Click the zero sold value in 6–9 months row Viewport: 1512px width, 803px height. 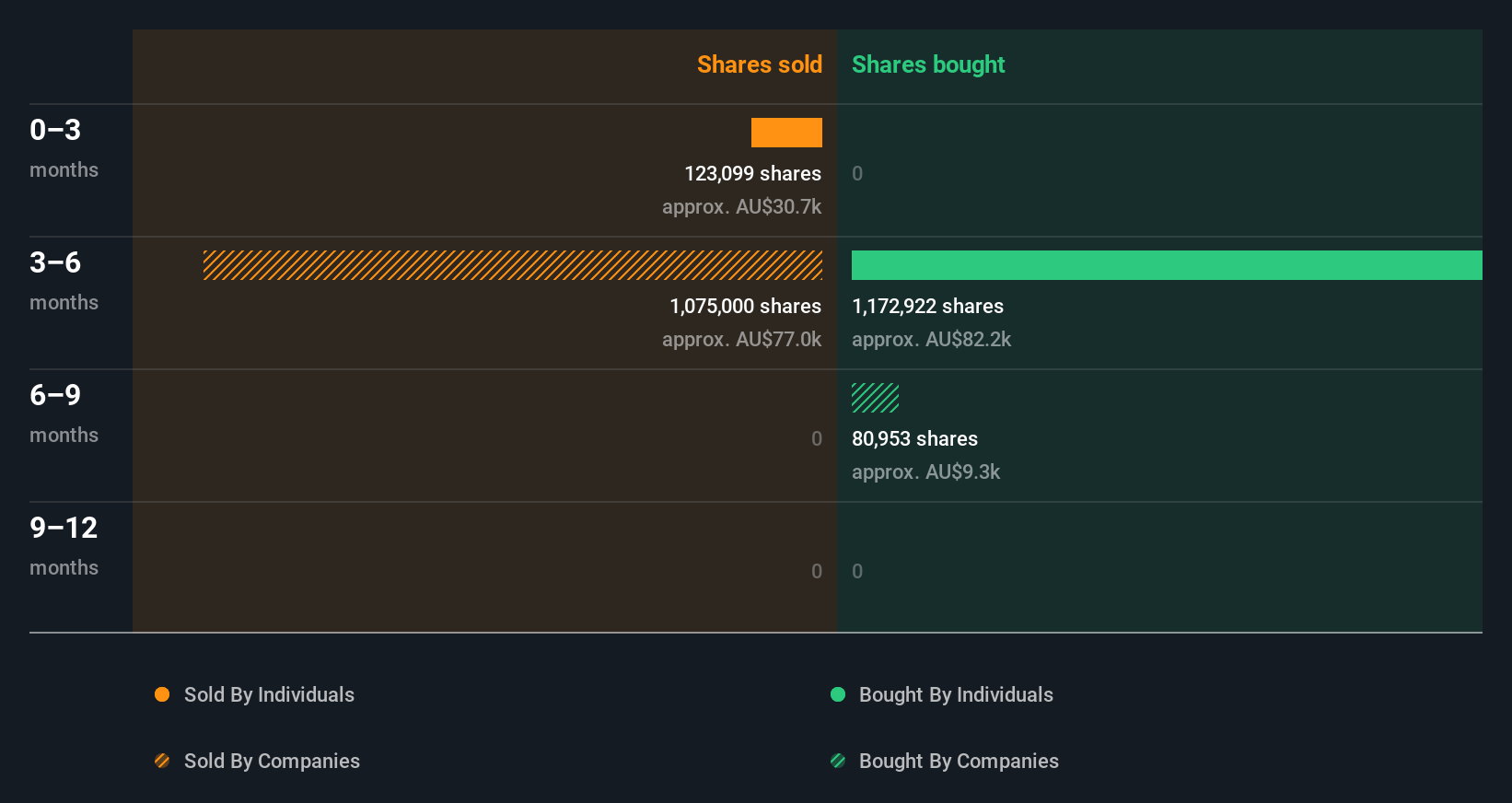(817, 438)
